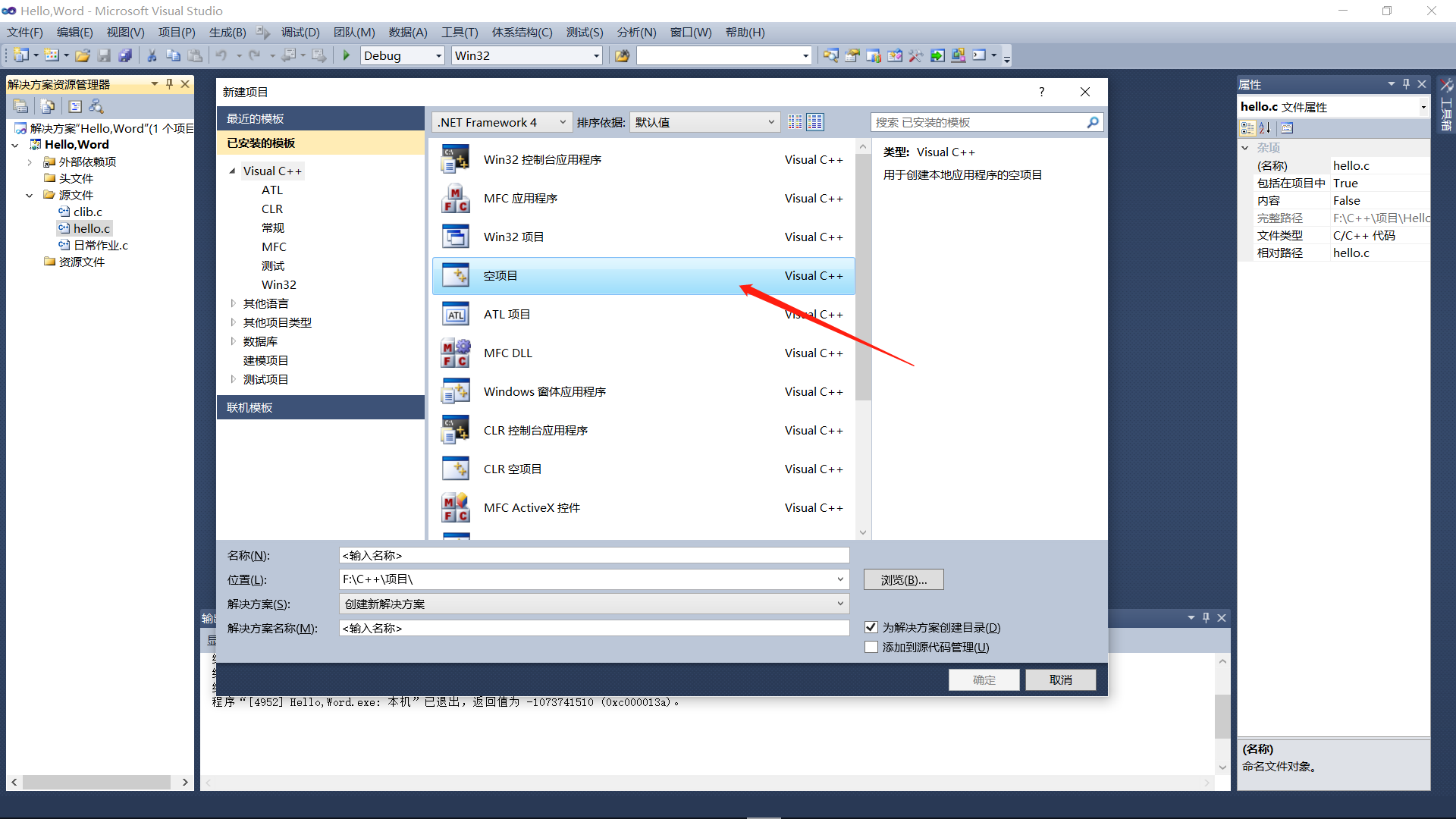Screen dimensions: 1456x819
Task: Collapse the 源文件 folder in Solution Explorer
Action: tap(30, 195)
